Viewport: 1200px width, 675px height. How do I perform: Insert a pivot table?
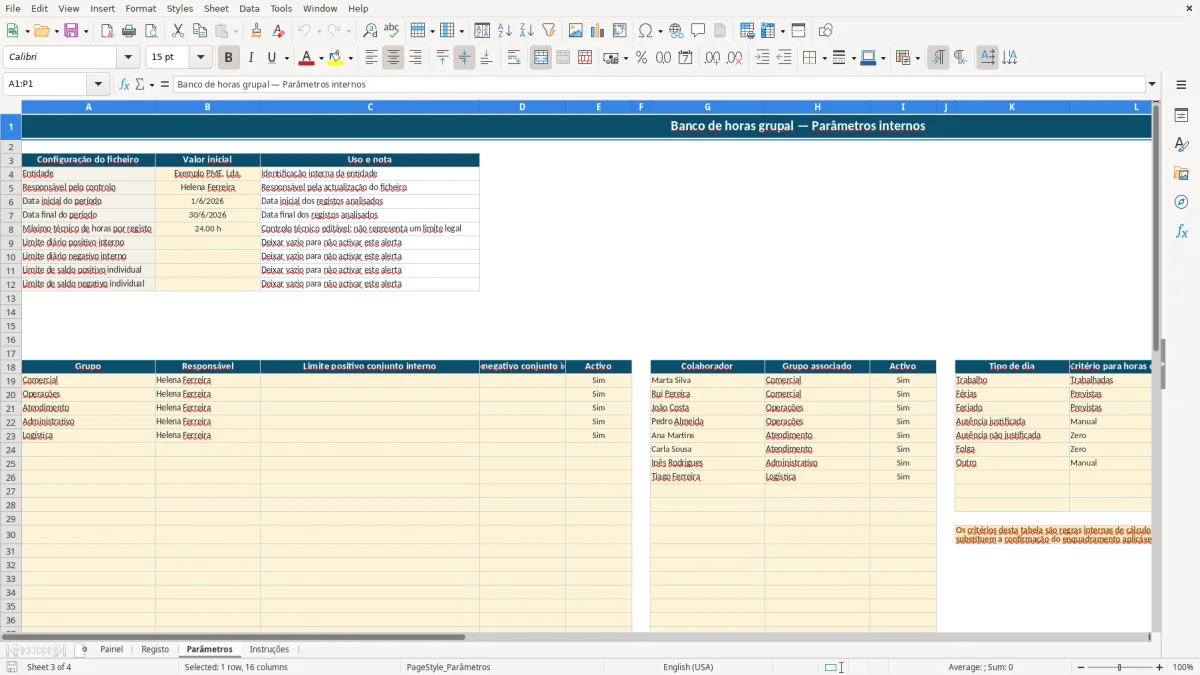(x=620, y=31)
